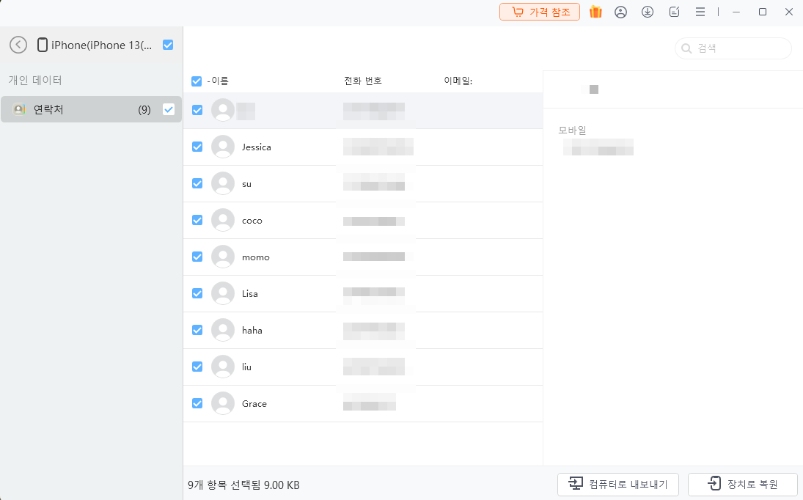803x500 pixels.
Task: Toggle the select-all checkbox beside 이름
Action: point(197,81)
